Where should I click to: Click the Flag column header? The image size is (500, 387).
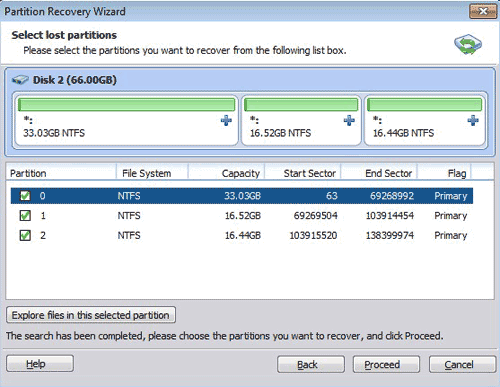(444, 173)
